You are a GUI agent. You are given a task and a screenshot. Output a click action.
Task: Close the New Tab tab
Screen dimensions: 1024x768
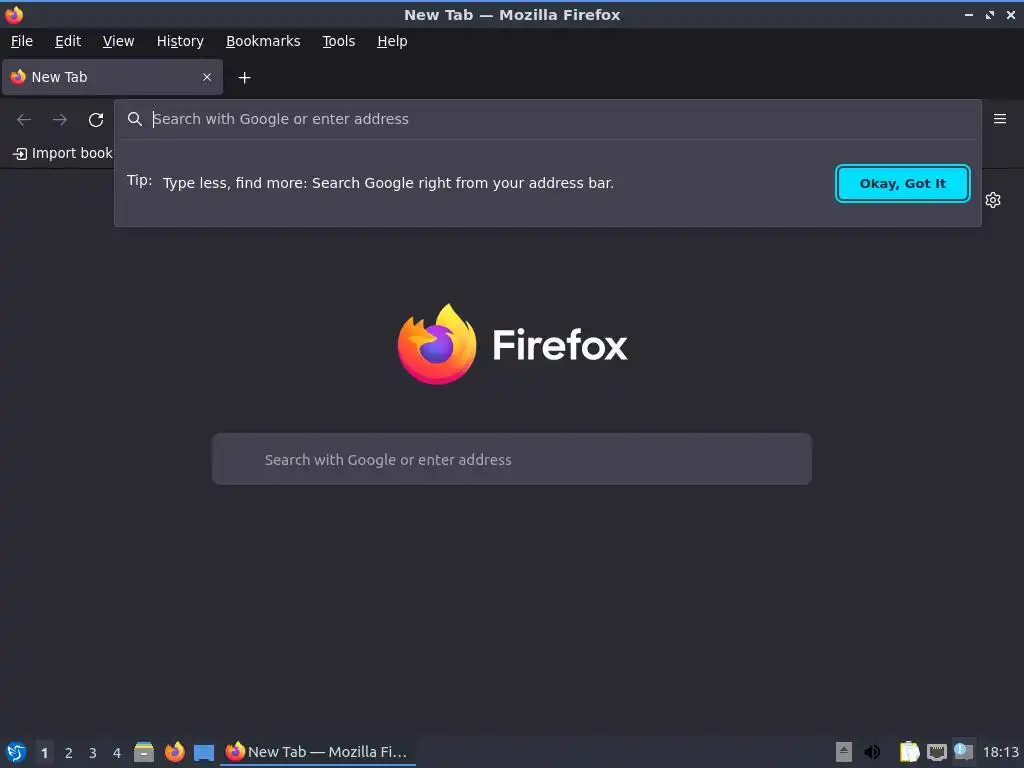[x=207, y=77]
